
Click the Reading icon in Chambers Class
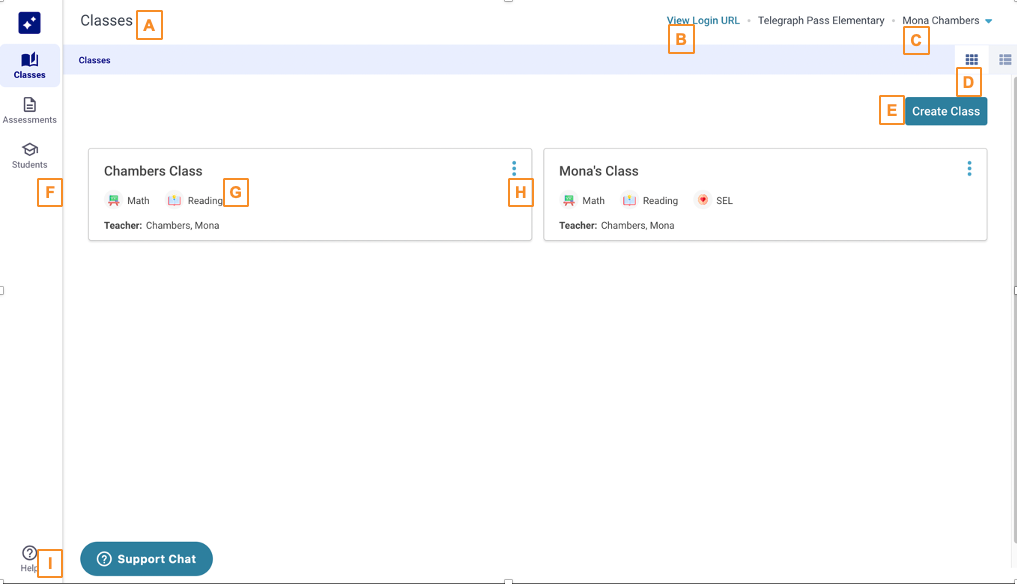tap(175, 200)
